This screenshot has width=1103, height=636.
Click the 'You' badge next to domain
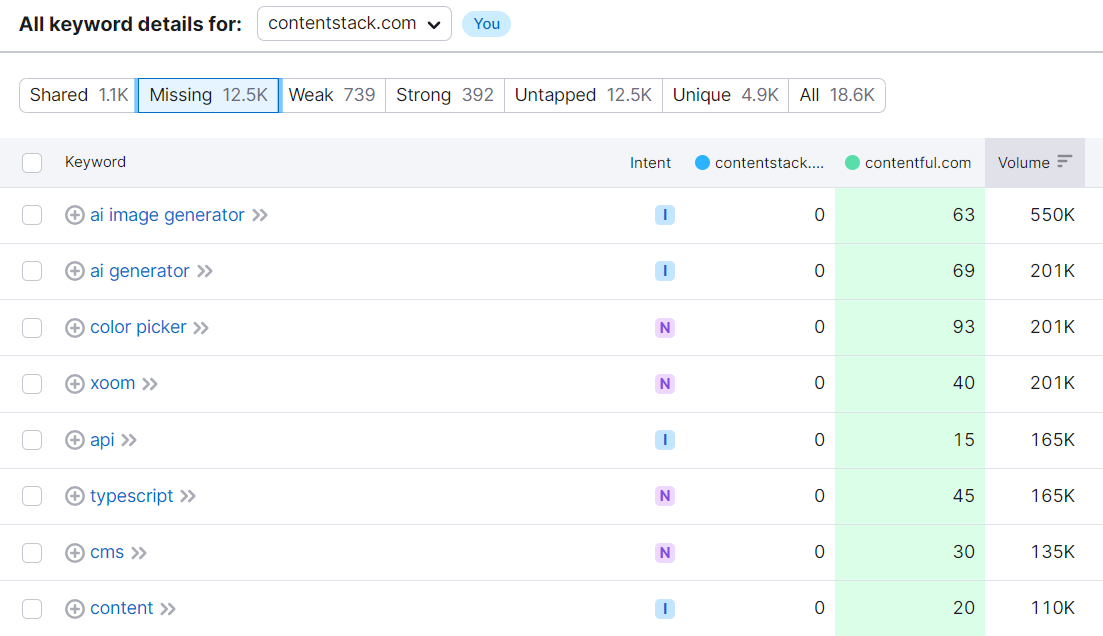(x=486, y=24)
